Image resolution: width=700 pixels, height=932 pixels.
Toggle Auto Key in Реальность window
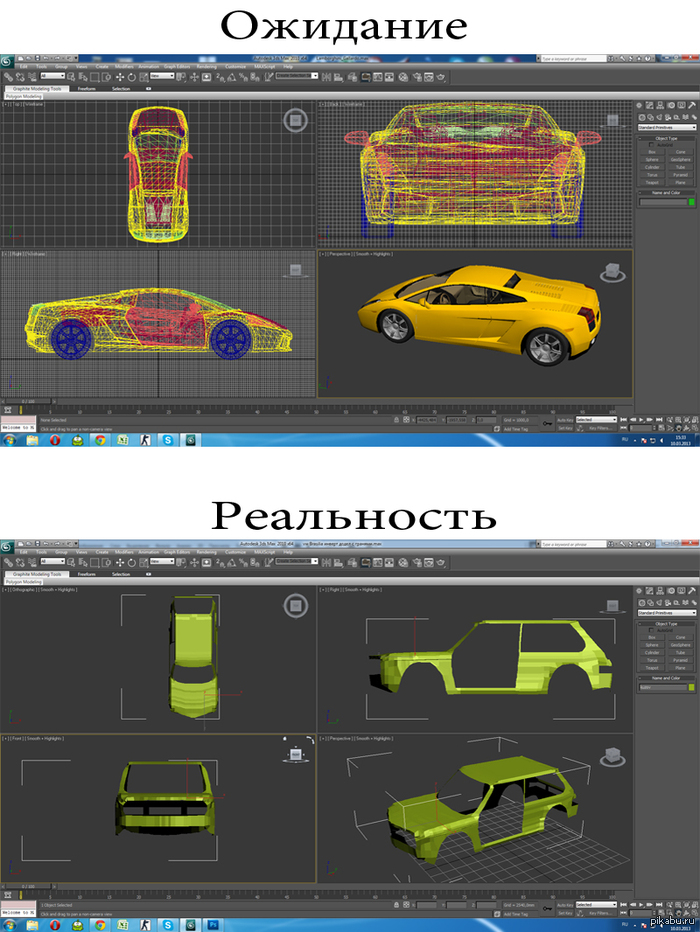point(566,905)
